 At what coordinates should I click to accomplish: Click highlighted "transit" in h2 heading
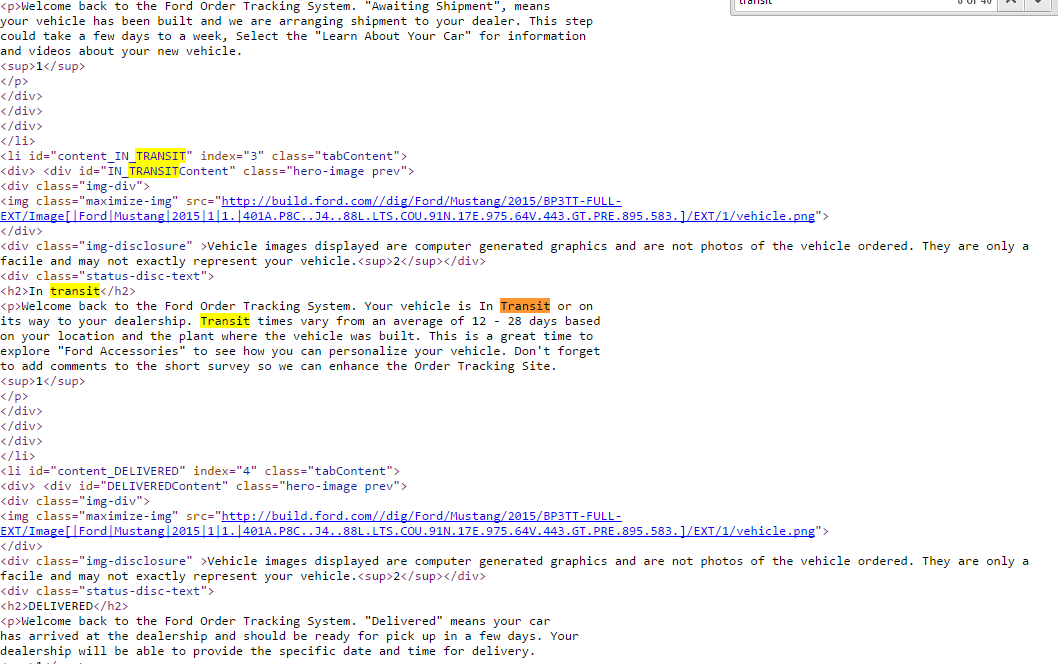click(x=75, y=291)
